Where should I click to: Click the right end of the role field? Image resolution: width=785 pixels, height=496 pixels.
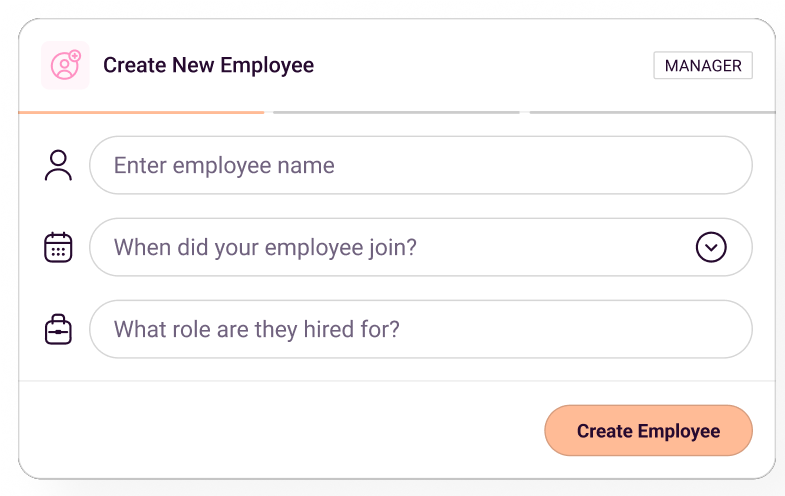(x=720, y=329)
